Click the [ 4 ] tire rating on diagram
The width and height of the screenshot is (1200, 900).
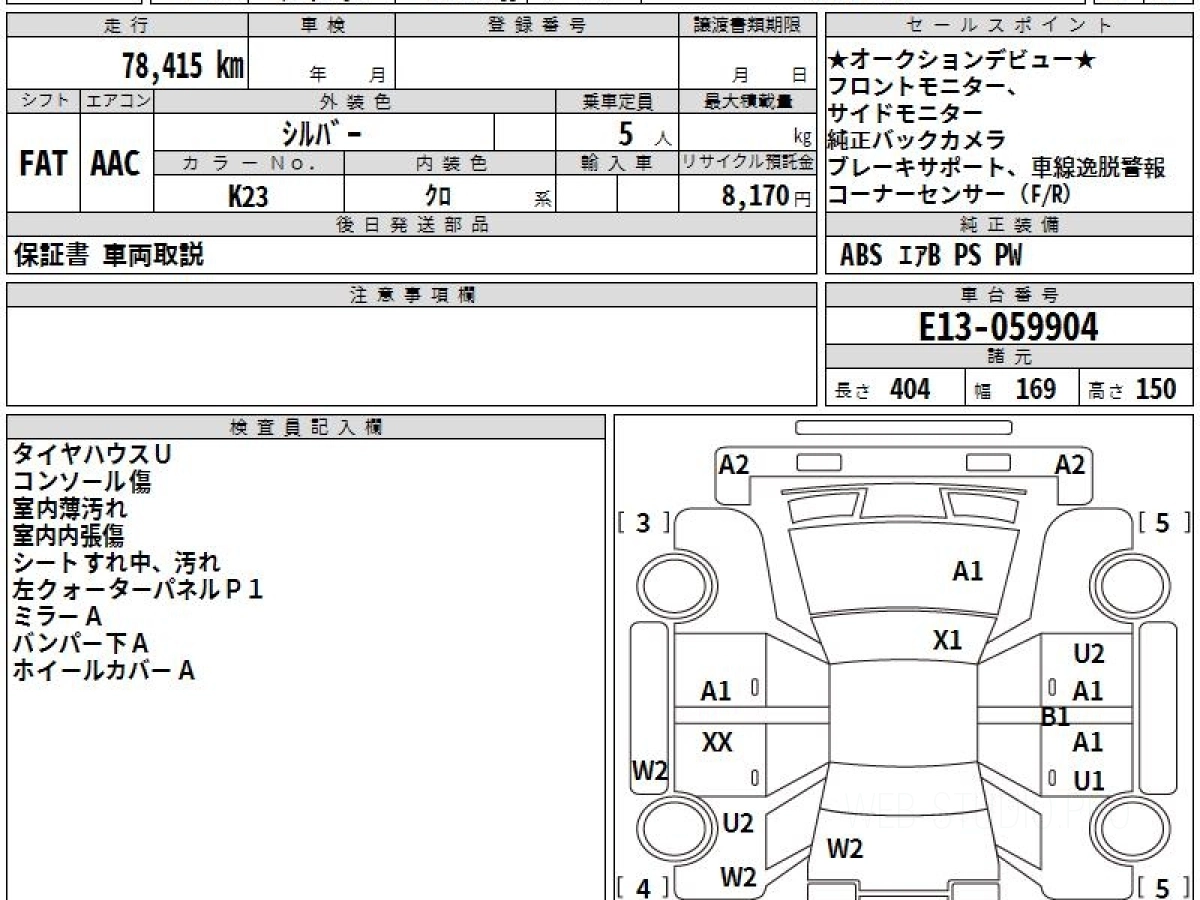point(644,887)
